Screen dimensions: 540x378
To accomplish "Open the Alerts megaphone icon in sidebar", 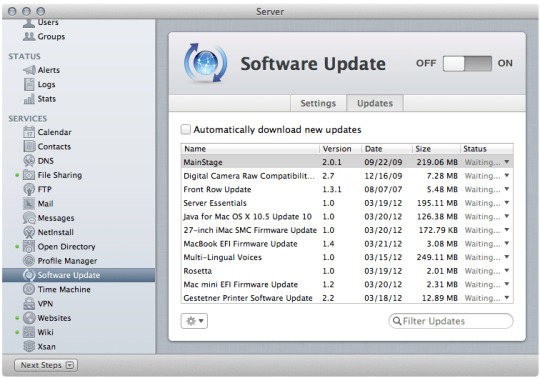I will pyautogui.click(x=29, y=70).
